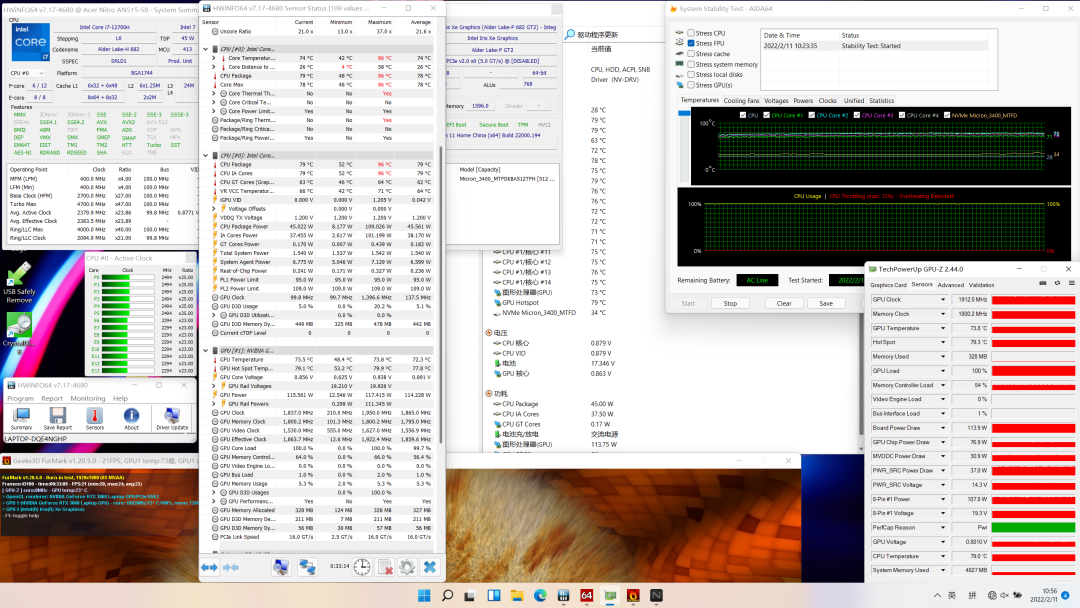
Task: Switch to Statistics tab in AIDA64
Action: click(x=882, y=101)
